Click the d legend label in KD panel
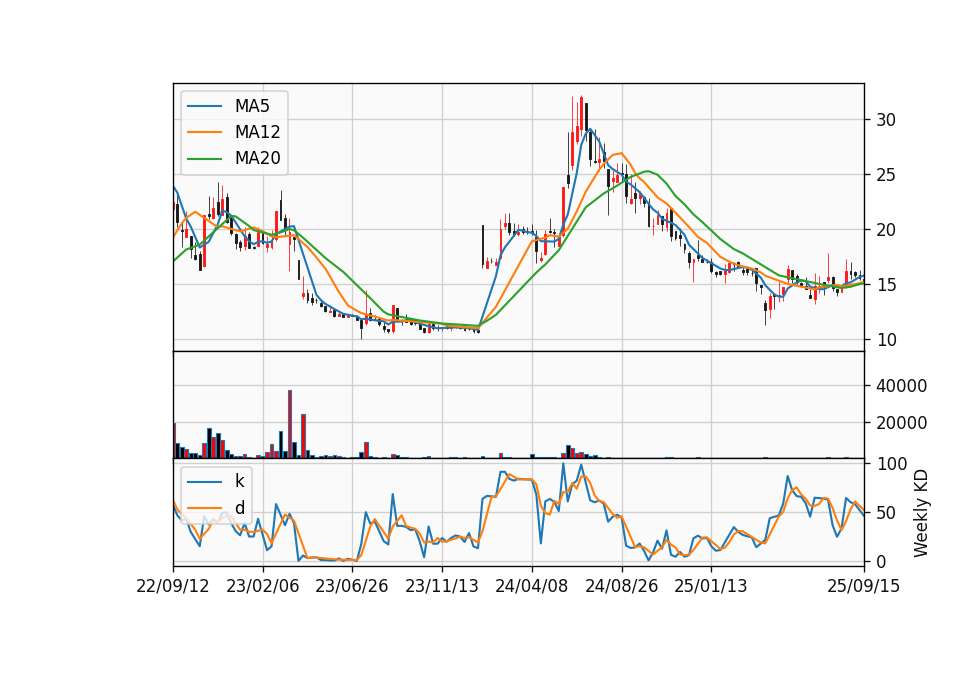960x690 pixels. [x=239, y=508]
